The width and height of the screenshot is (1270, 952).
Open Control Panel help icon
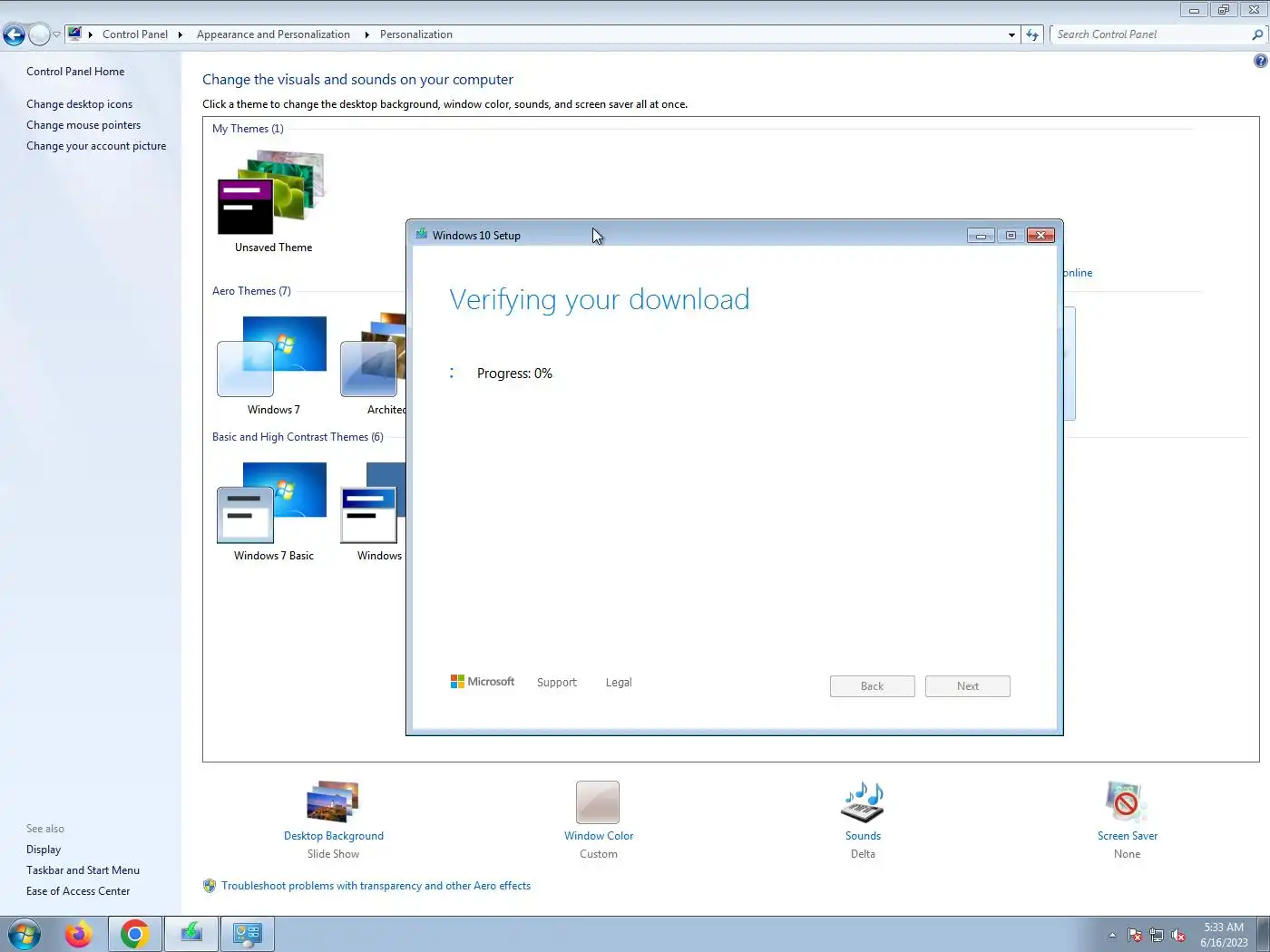pos(1260,61)
